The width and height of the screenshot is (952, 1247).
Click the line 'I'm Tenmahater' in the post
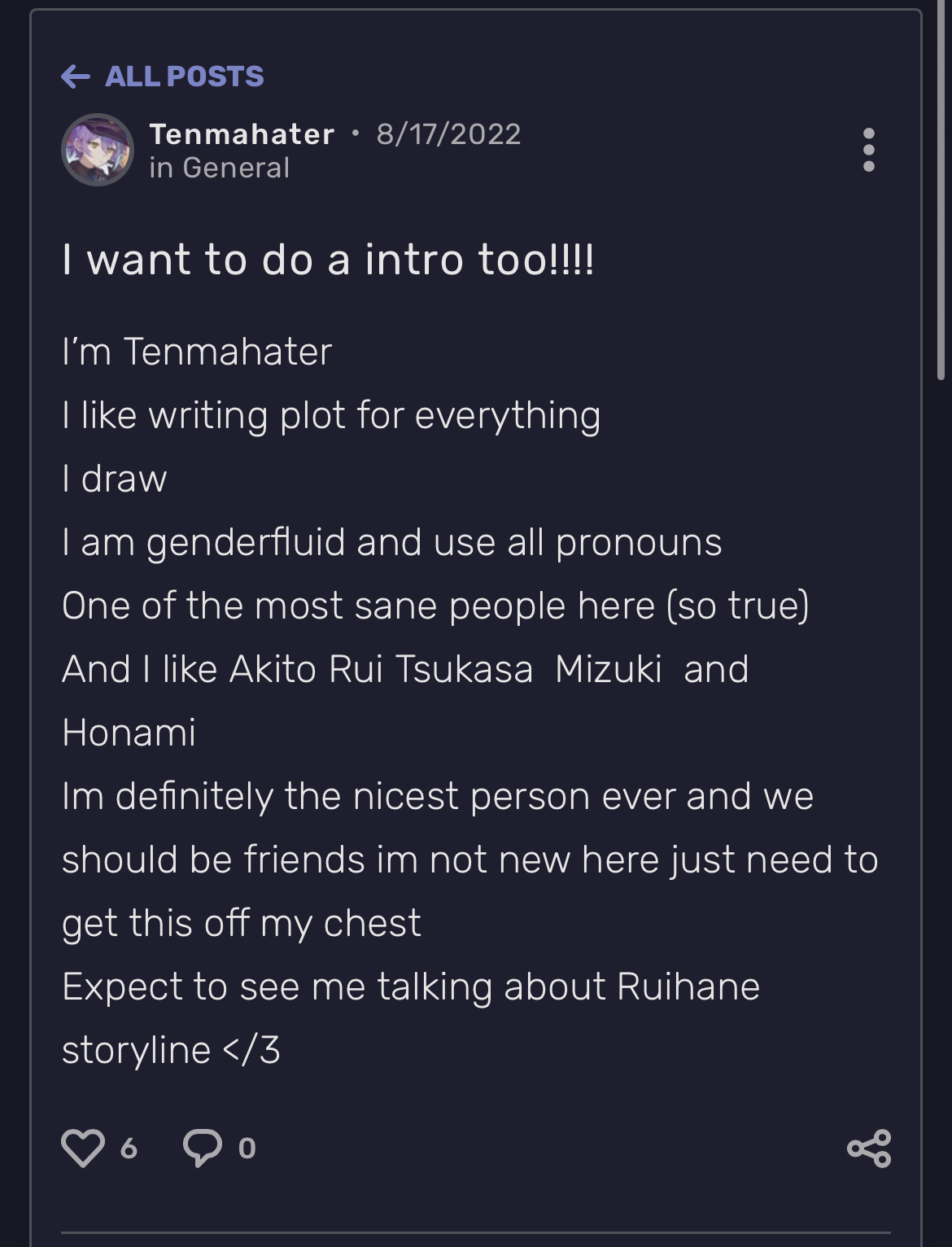[x=197, y=352]
